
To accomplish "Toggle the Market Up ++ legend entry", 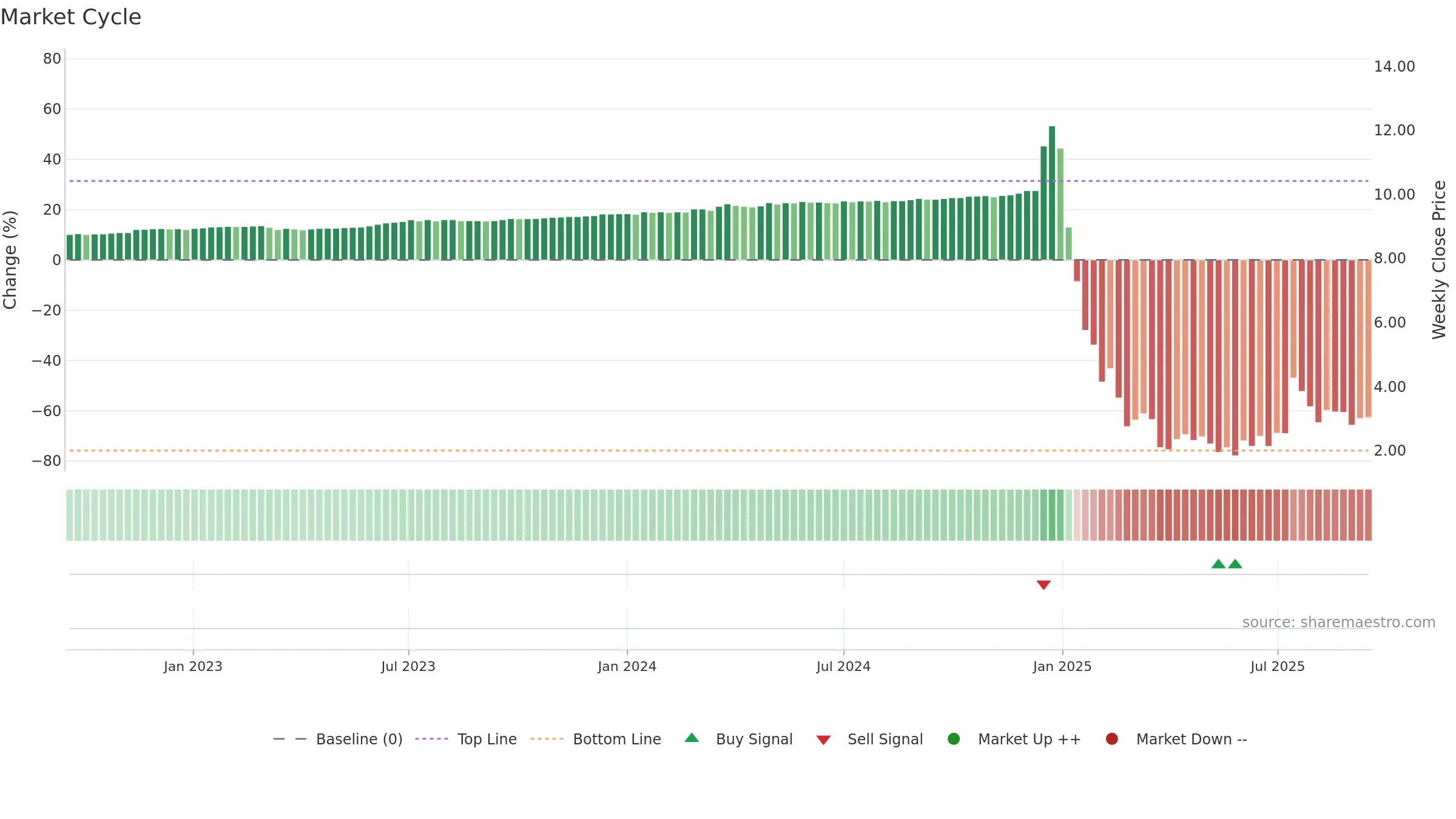I will 1014,739.
